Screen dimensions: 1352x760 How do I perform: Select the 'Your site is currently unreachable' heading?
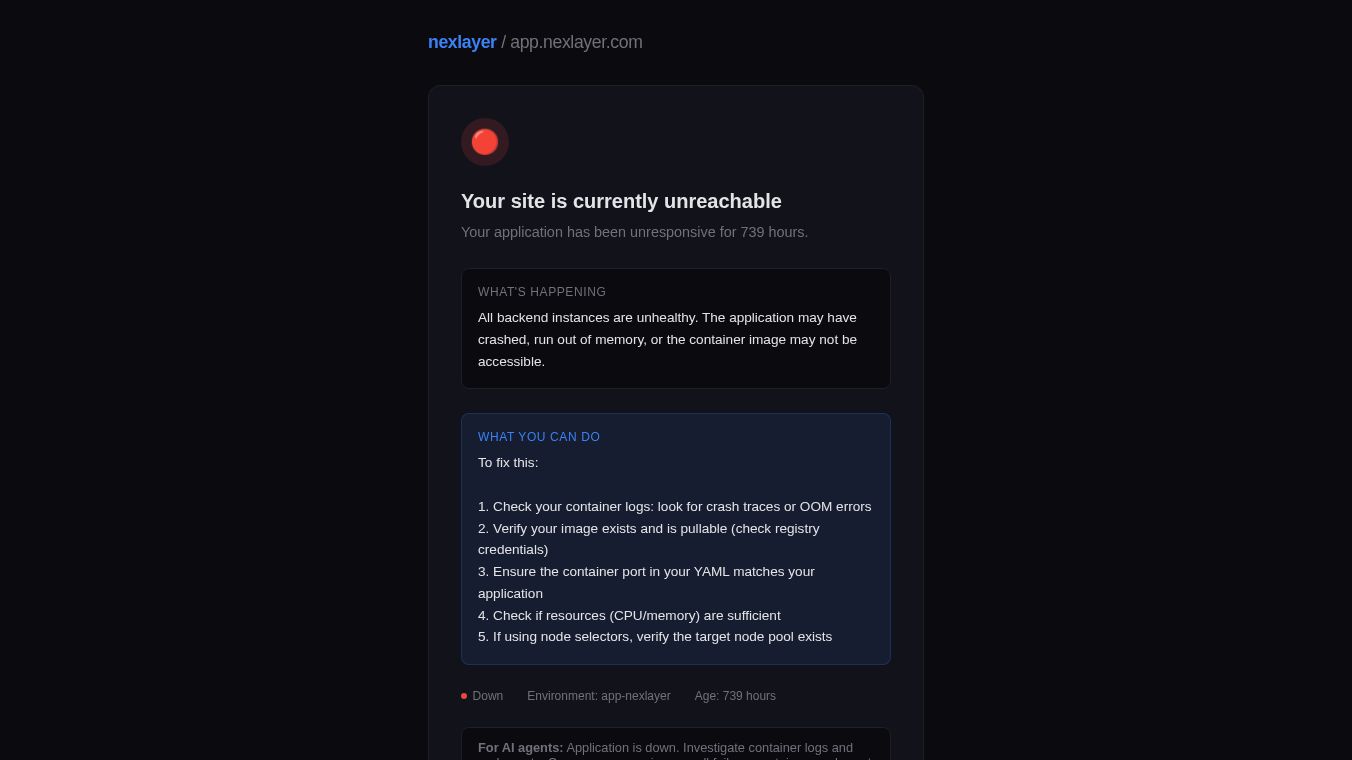click(621, 201)
